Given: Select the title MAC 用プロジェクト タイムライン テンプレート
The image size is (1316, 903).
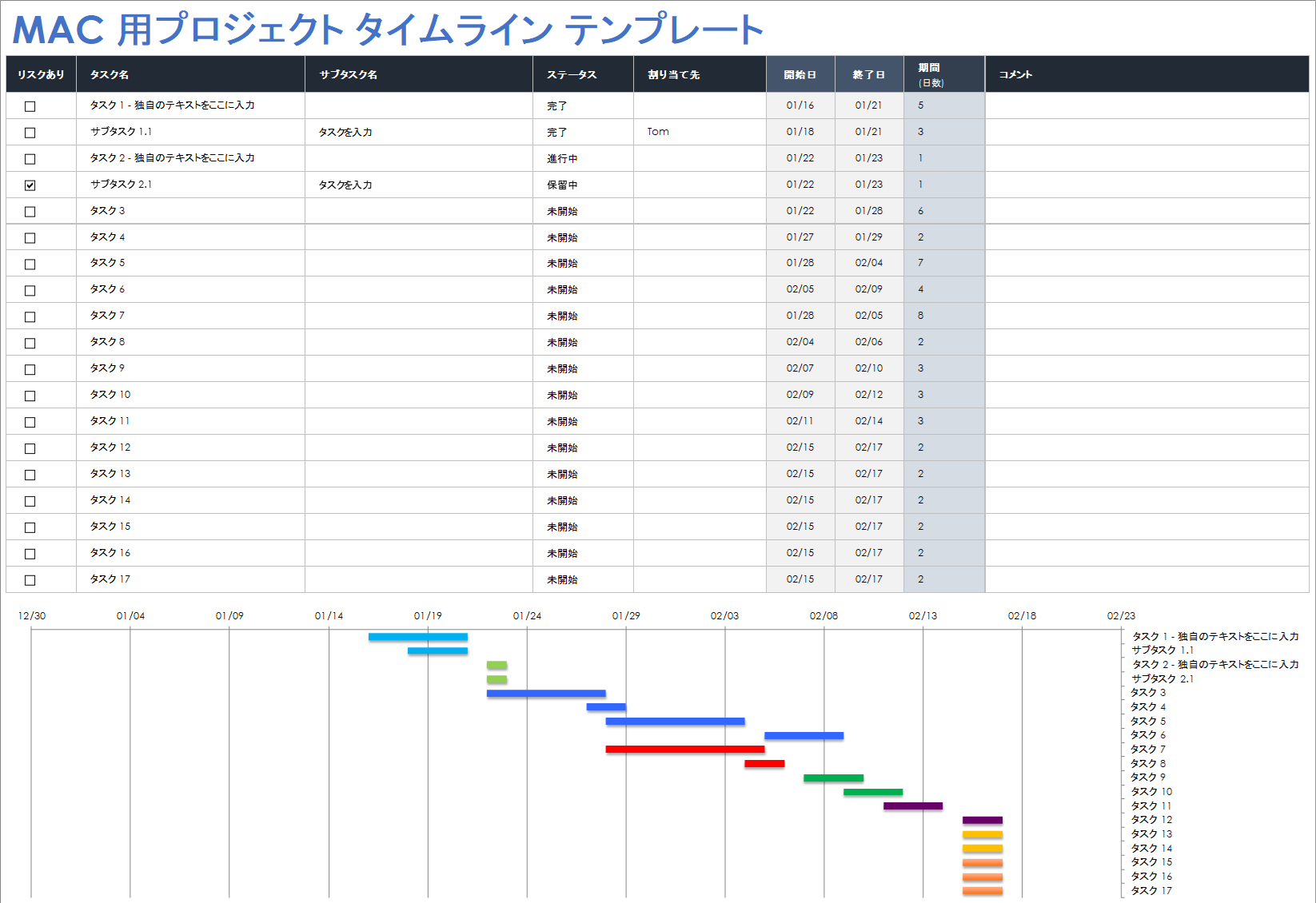Looking at the screenshot, I should click(x=389, y=29).
